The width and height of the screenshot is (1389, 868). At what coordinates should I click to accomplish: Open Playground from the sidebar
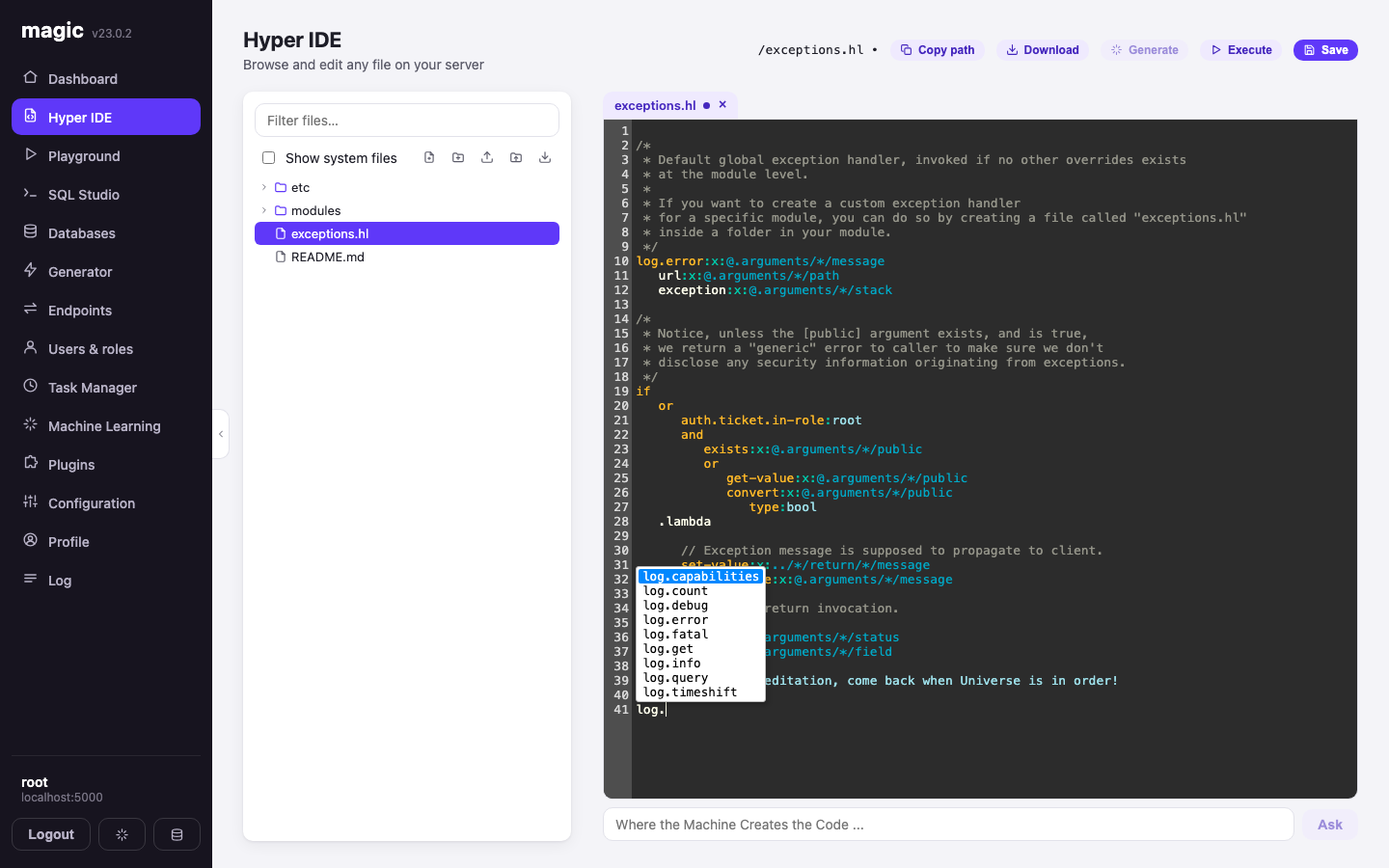click(106, 156)
